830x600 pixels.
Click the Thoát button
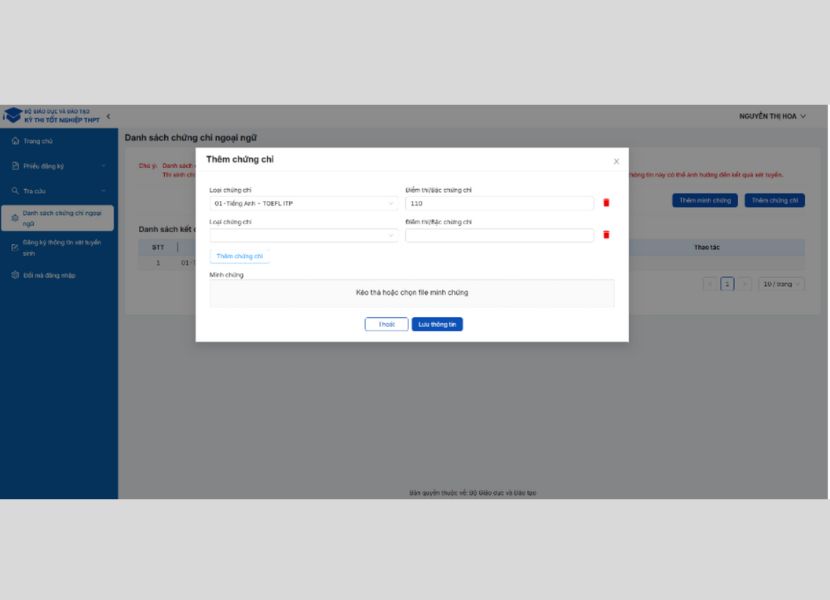[x=386, y=324]
